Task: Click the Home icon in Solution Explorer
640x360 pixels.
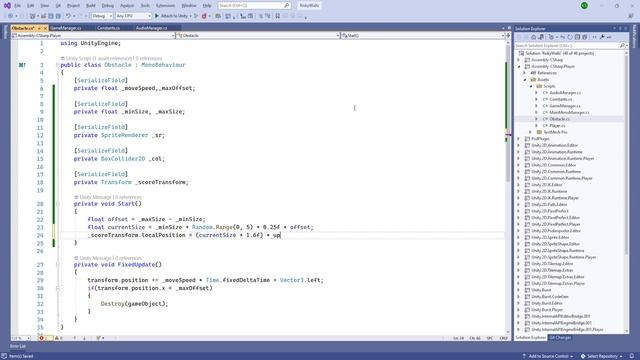Action: tap(533, 37)
